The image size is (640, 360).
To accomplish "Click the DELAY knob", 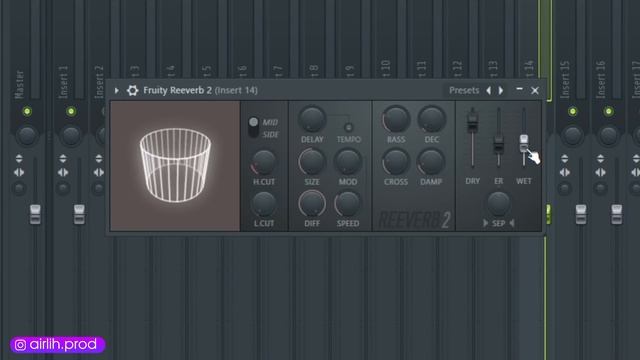I will [x=312, y=119].
